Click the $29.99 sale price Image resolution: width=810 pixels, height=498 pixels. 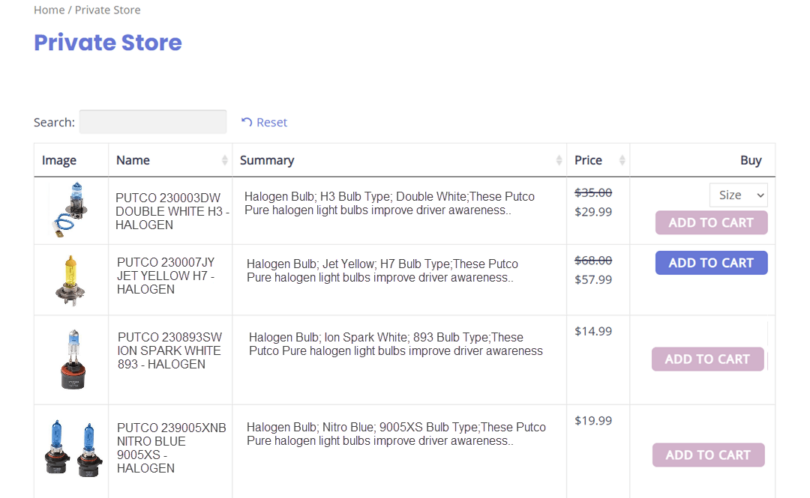click(593, 212)
